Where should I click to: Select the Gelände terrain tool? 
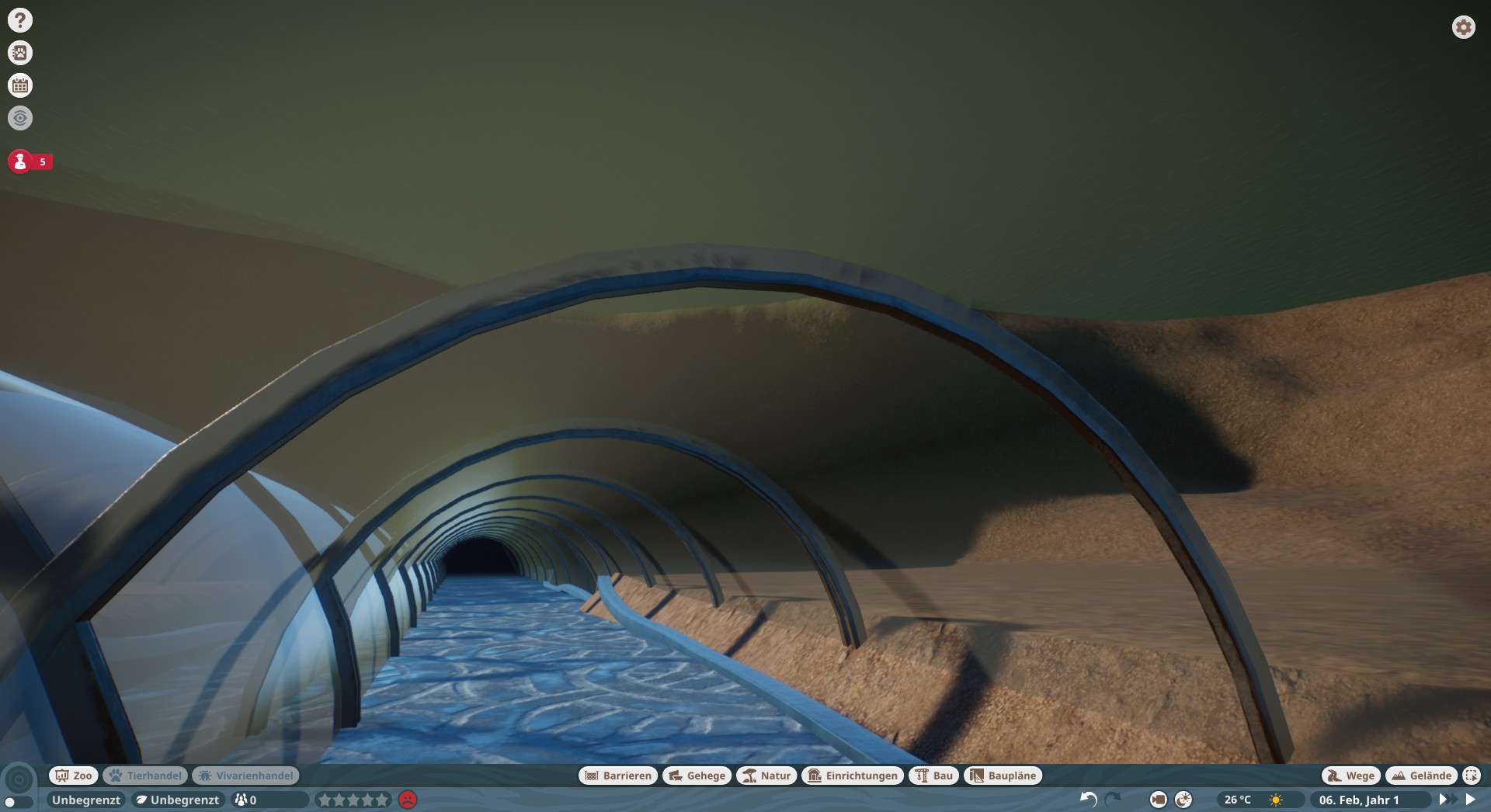(x=1421, y=776)
